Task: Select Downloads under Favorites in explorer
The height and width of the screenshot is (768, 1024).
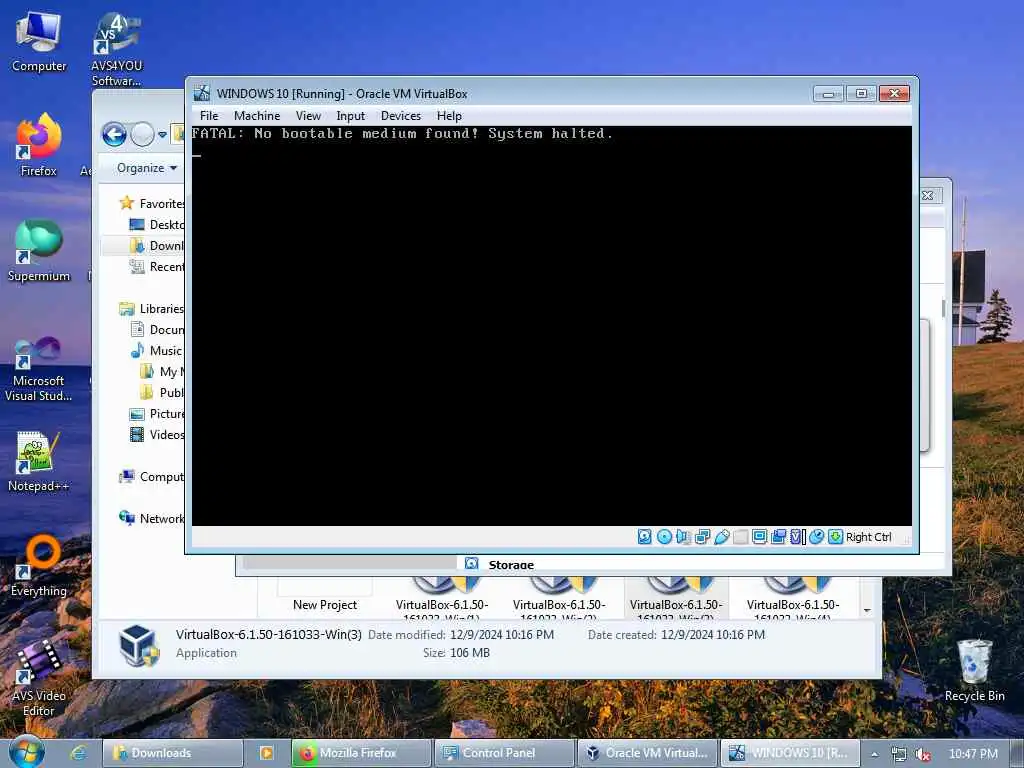Action: pyautogui.click(x=157, y=246)
